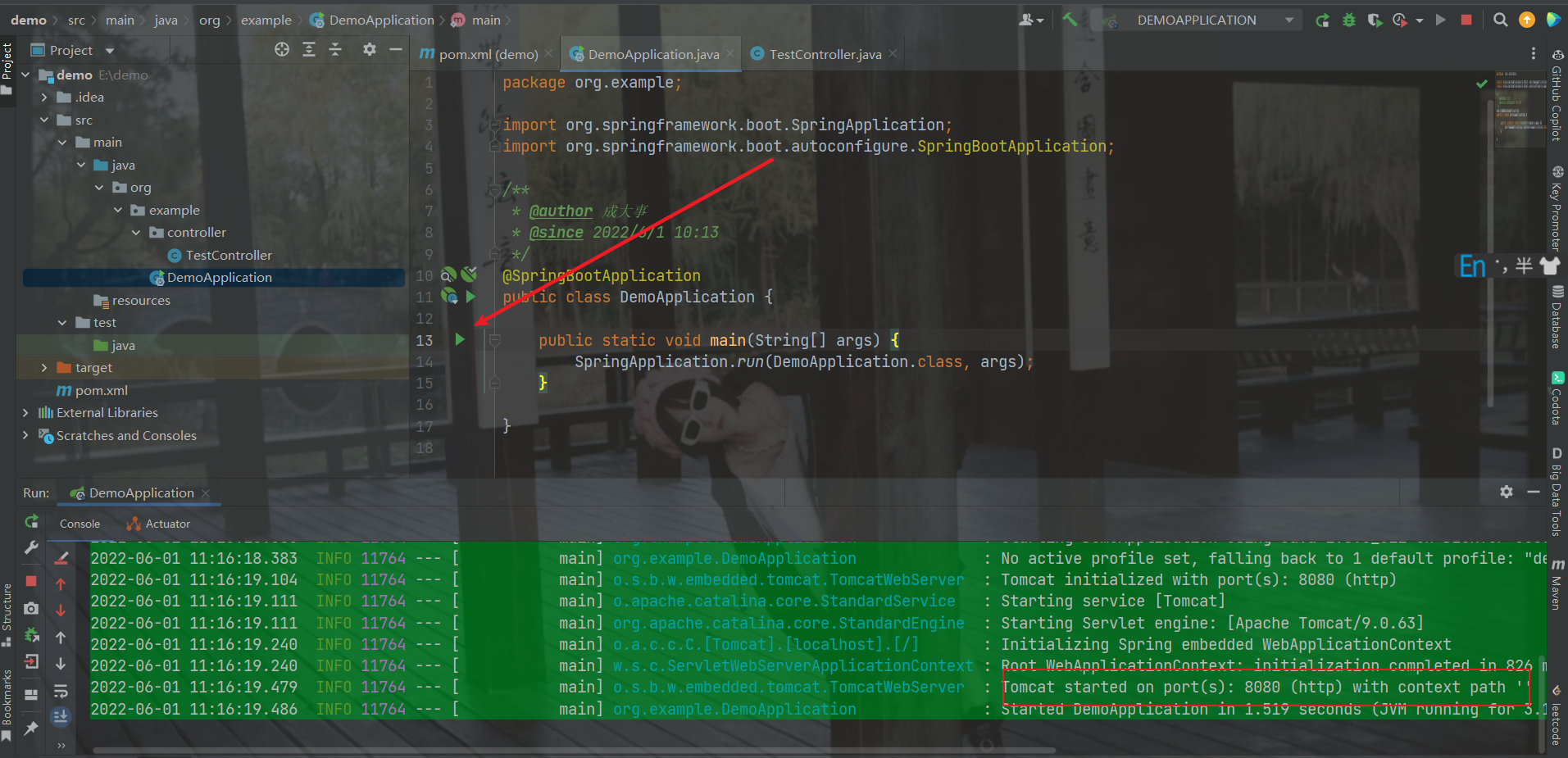Toggle scroll to end in console

(61, 718)
